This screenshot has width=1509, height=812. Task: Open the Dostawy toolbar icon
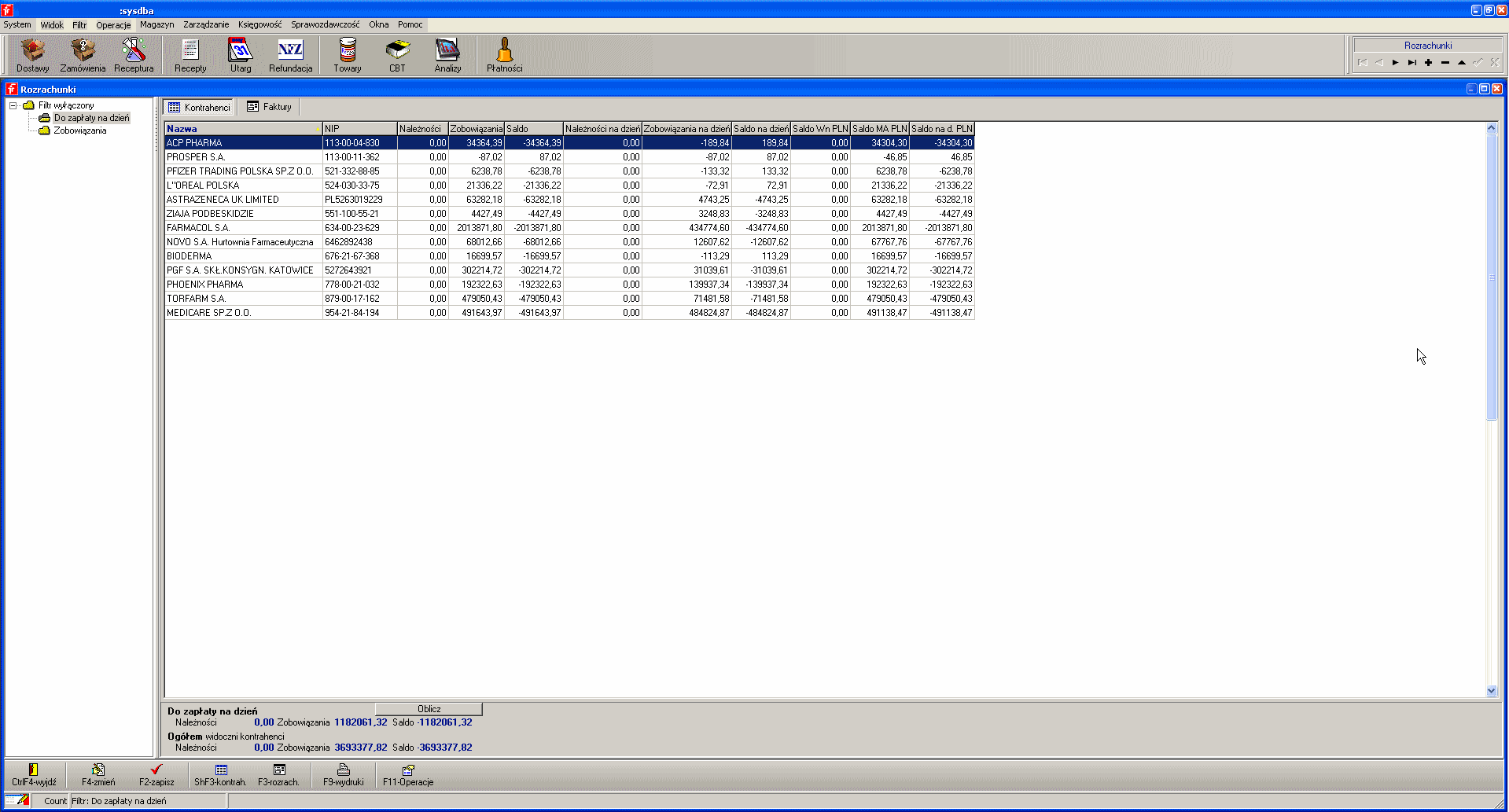coord(32,55)
